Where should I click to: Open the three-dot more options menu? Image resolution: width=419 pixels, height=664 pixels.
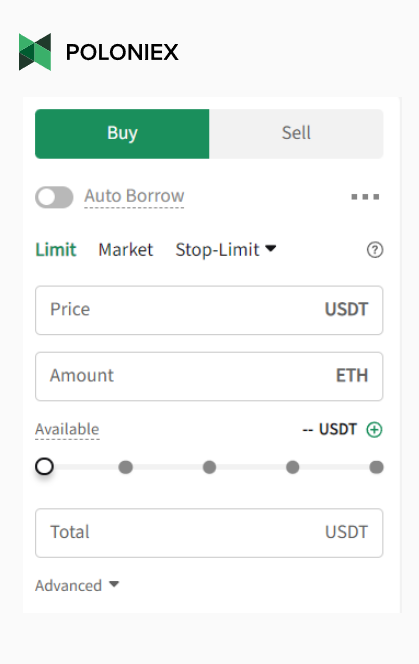365,196
